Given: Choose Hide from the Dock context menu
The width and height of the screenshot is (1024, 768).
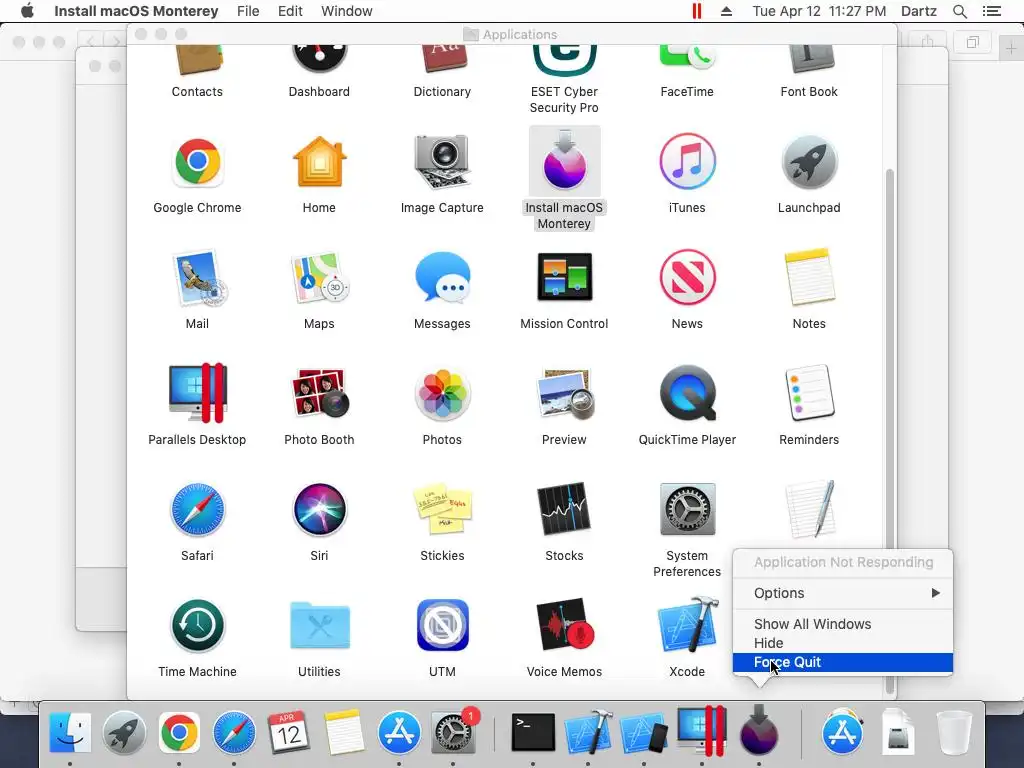Looking at the screenshot, I should click(x=842, y=643).
